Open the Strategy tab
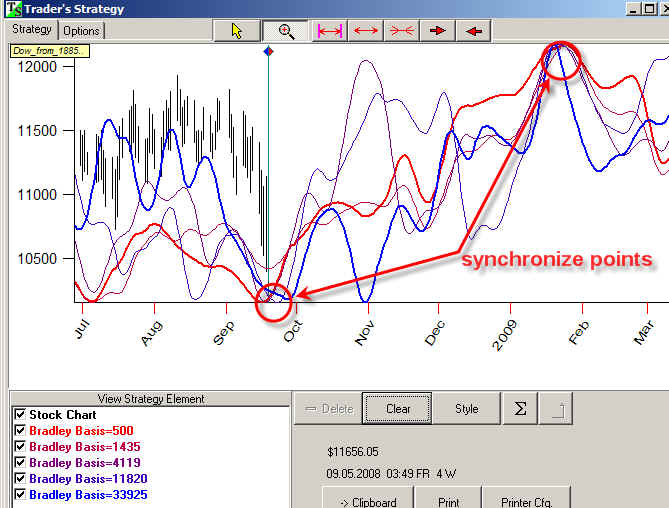Screen dimensions: 669x508 (x=31, y=30)
